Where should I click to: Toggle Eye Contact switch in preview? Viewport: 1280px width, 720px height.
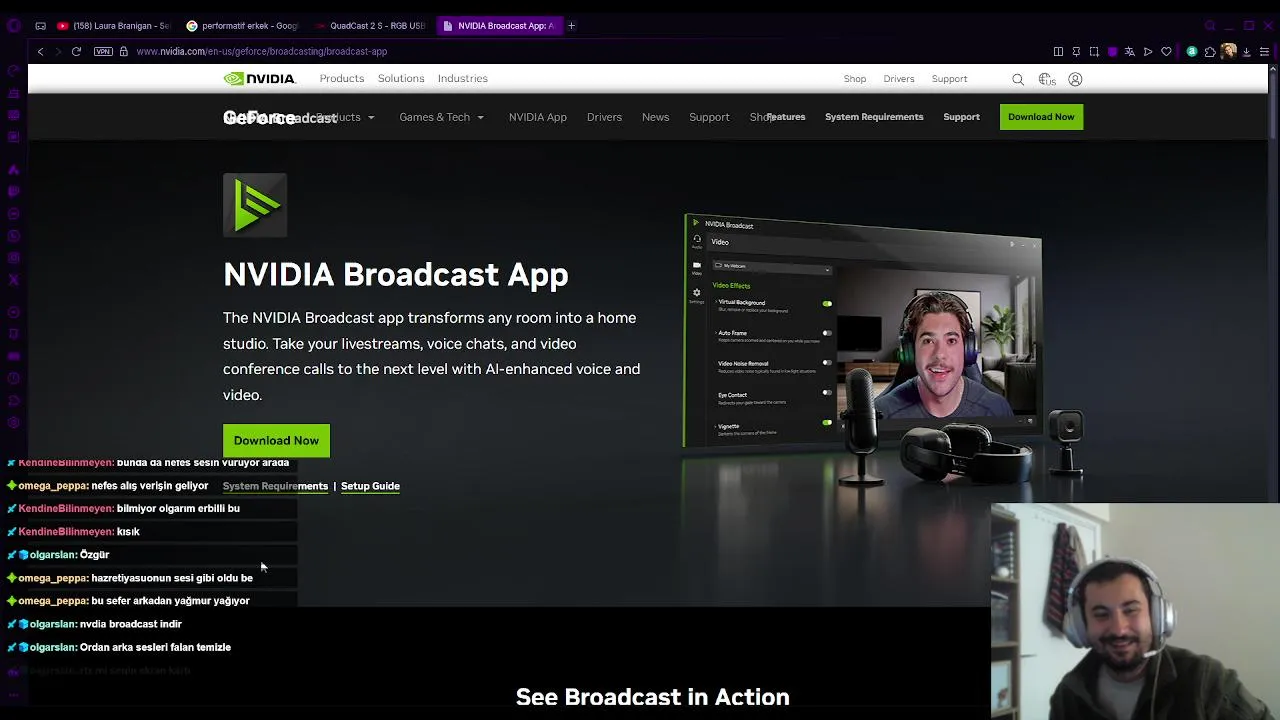tap(827, 392)
